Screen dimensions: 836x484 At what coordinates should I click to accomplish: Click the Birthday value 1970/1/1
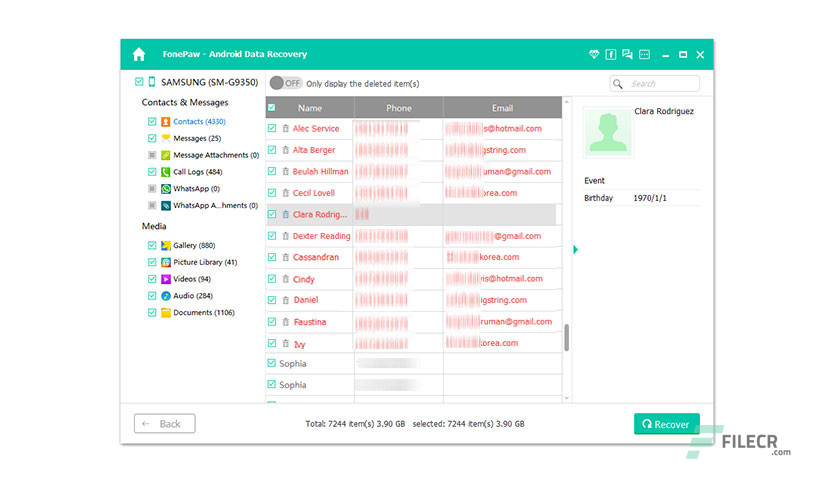pyautogui.click(x=650, y=198)
